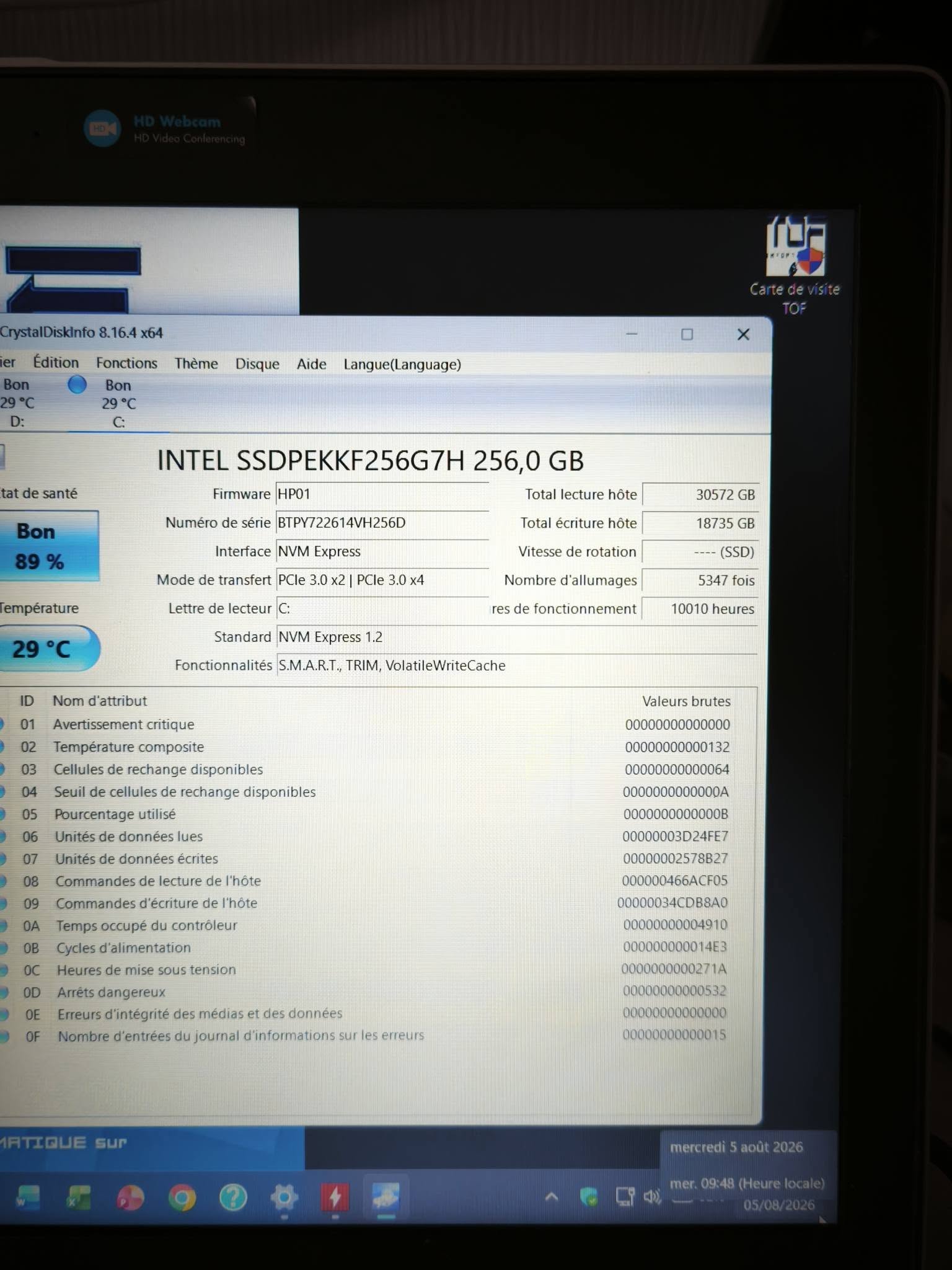Image resolution: width=952 pixels, height=1270 pixels.
Task: Select the Pourcentage utilisé attribute row
Action: [x=378, y=814]
